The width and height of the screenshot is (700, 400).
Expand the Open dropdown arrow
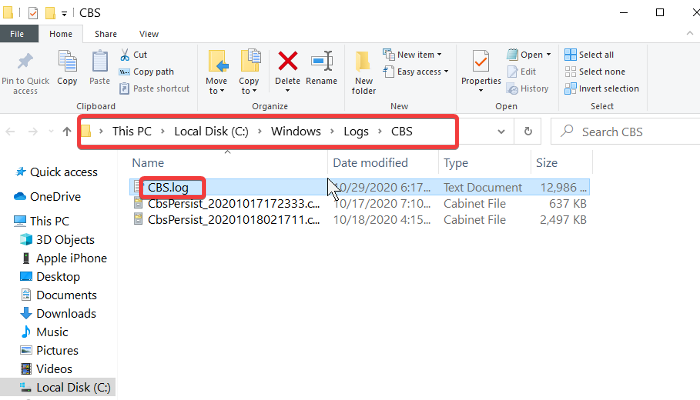[x=549, y=54]
